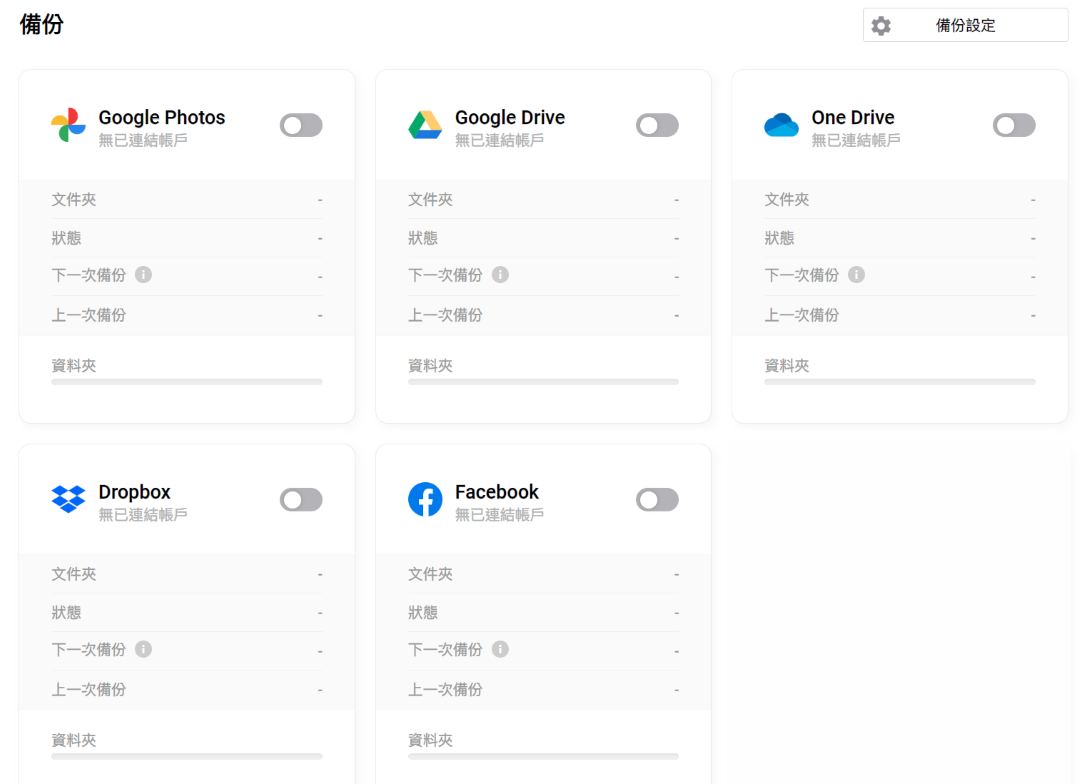The height and width of the screenshot is (784, 1080).
Task: Click the Google Drive triangle icon
Action: point(425,125)
